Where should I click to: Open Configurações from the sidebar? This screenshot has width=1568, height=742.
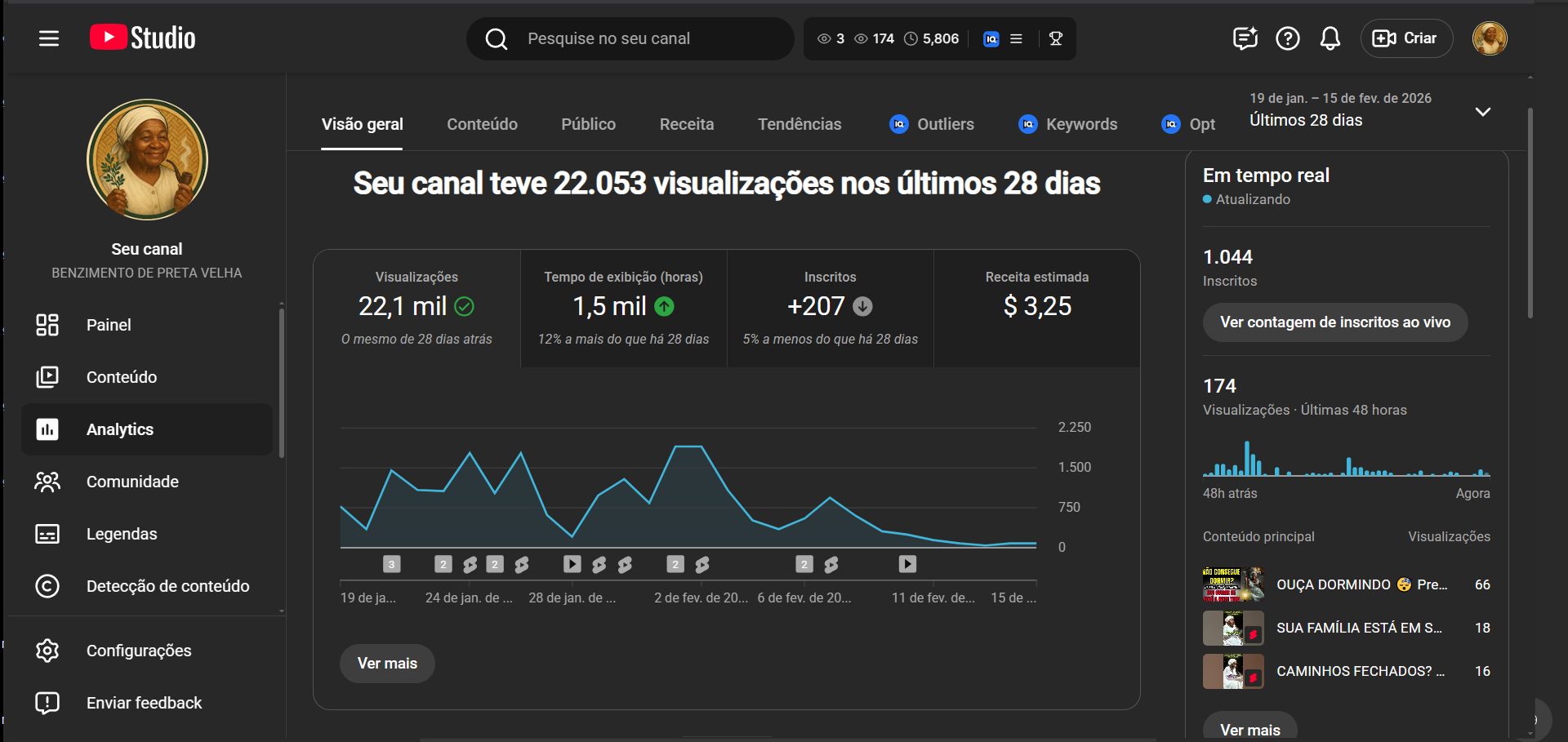pos(139,651)
